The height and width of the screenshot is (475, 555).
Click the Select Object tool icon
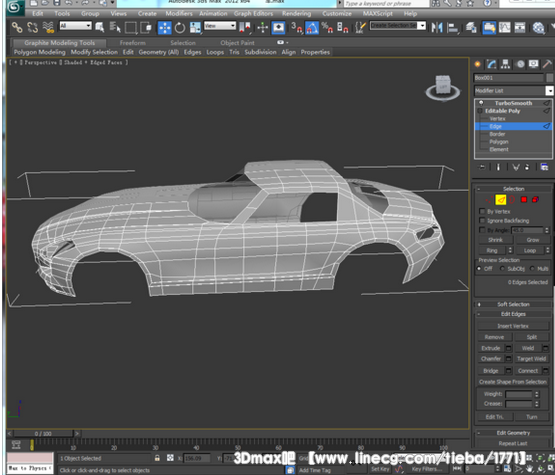(100, 27)
